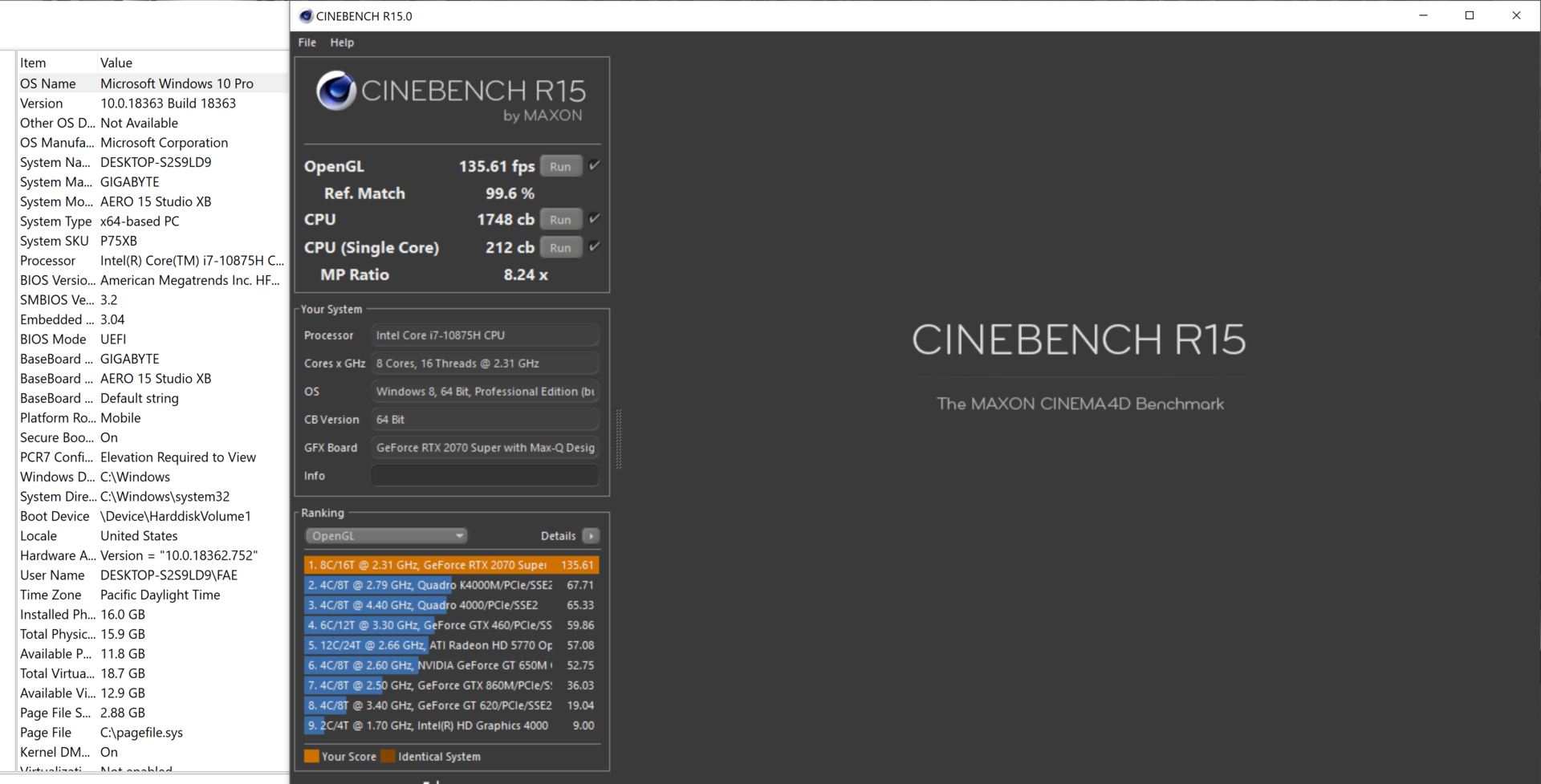Viewport: 1541px width, 784px height.
Task: Select the Boot Device row
Action: click(x=152, y=516)
